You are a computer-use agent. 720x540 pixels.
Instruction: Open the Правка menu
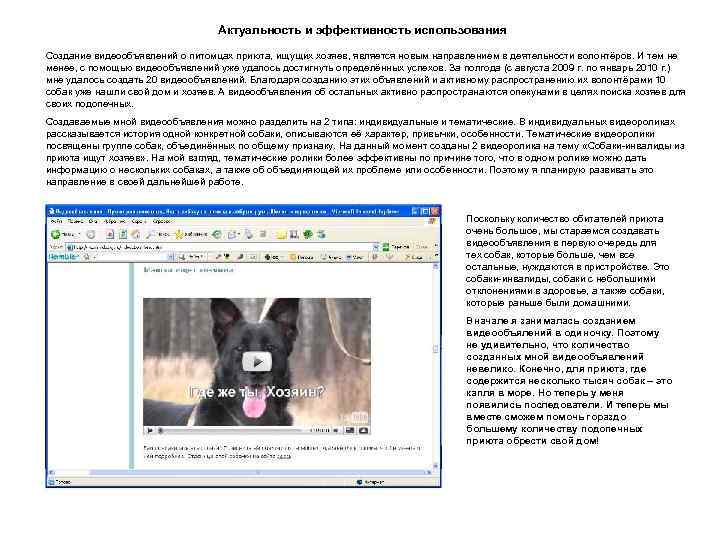[75, 221]
